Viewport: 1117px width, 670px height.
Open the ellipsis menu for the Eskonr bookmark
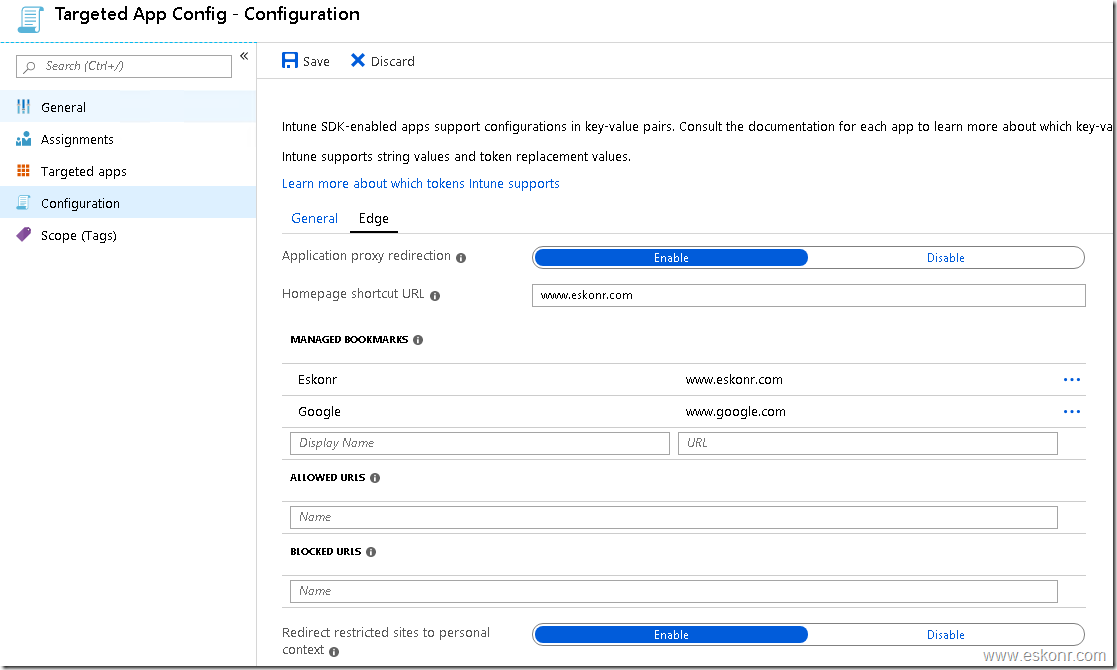point(1071,379)
